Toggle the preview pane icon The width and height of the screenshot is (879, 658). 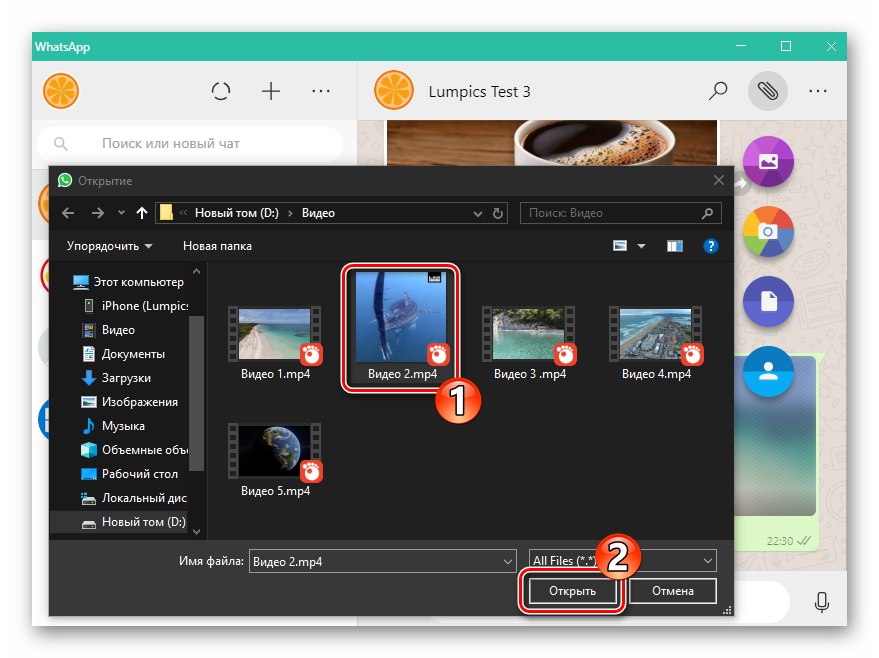click(674, 246)
